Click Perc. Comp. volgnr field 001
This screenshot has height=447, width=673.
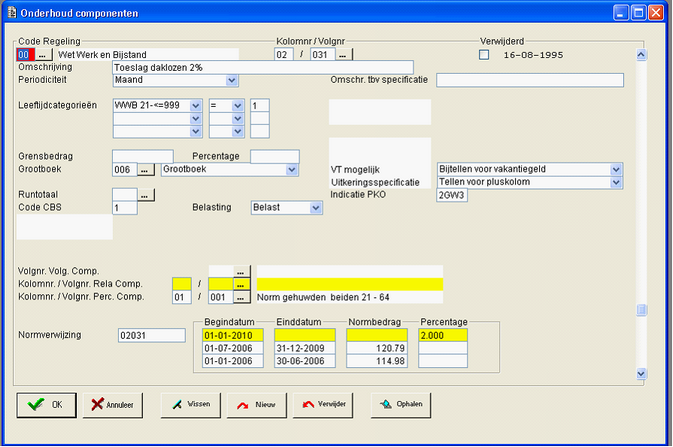coord(221,297)
